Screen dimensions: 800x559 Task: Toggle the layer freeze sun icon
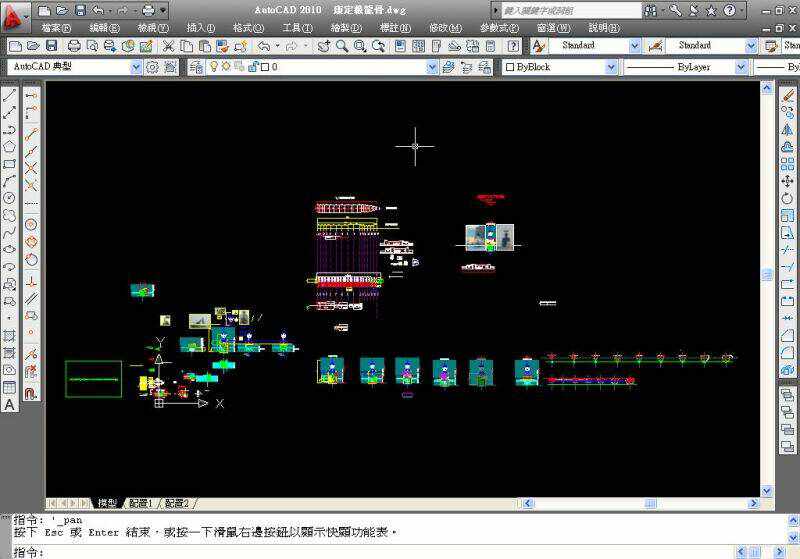[x=226, y=67]
